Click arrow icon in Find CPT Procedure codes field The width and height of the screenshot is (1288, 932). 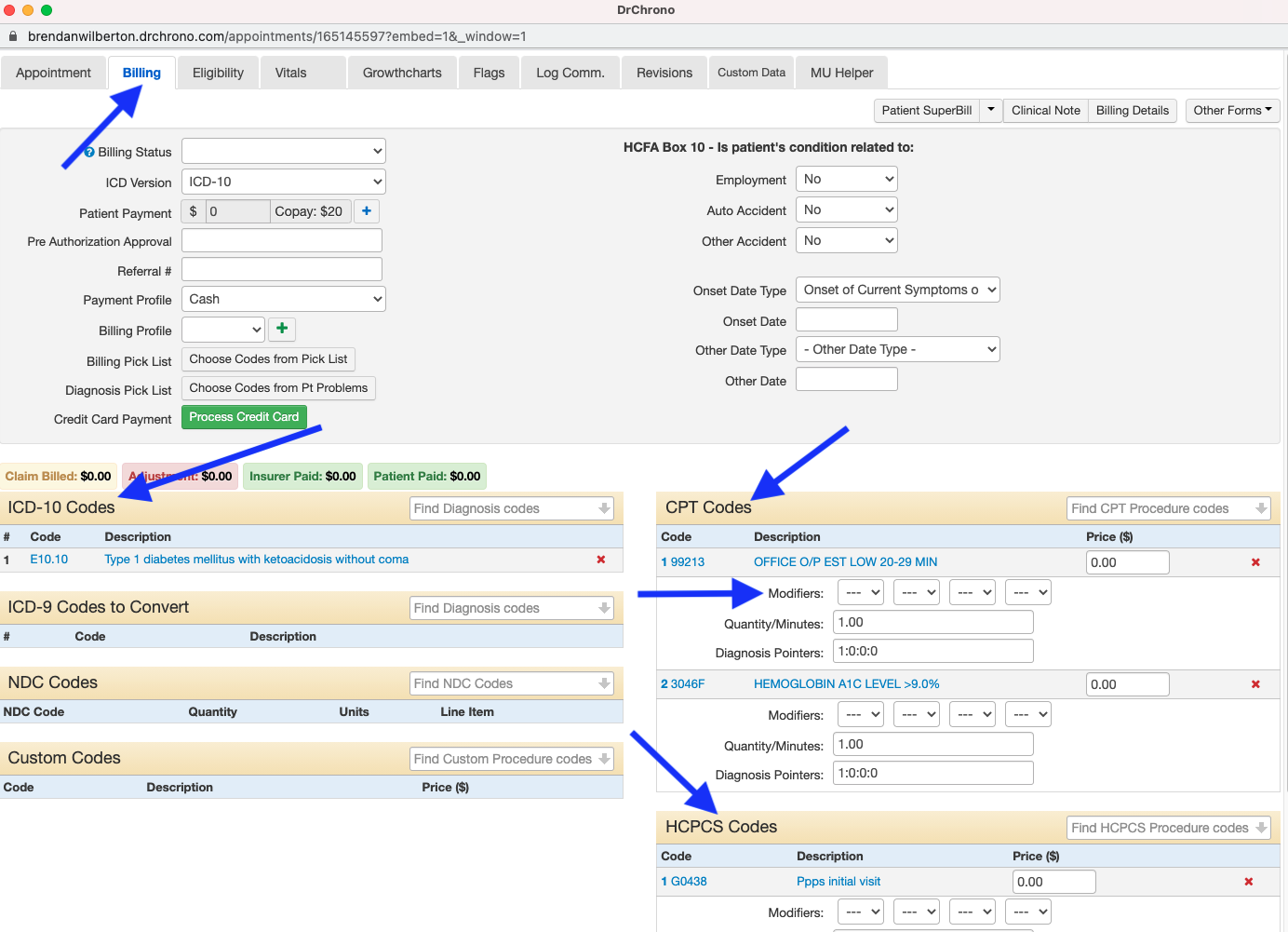point(1261,508)
